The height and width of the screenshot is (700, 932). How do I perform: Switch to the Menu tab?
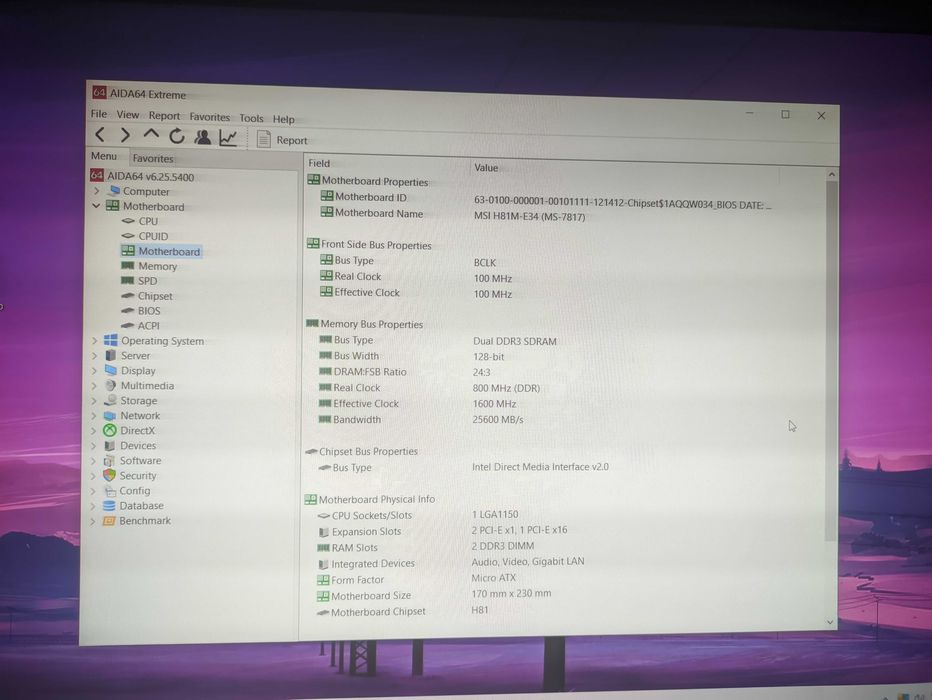(104, 156)
